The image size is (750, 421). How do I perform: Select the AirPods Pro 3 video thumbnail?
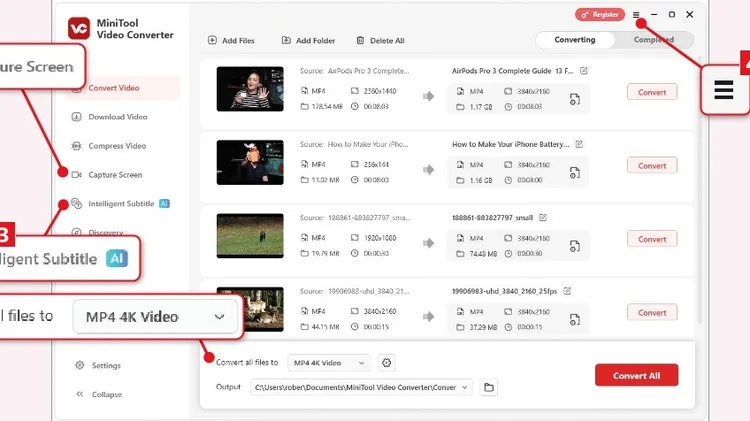pos(250,88)
